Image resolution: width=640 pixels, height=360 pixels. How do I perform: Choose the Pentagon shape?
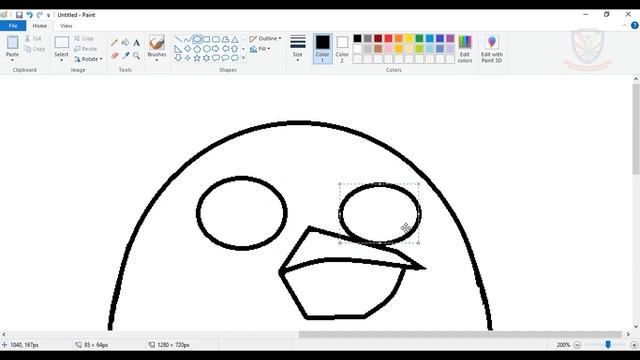197,49
